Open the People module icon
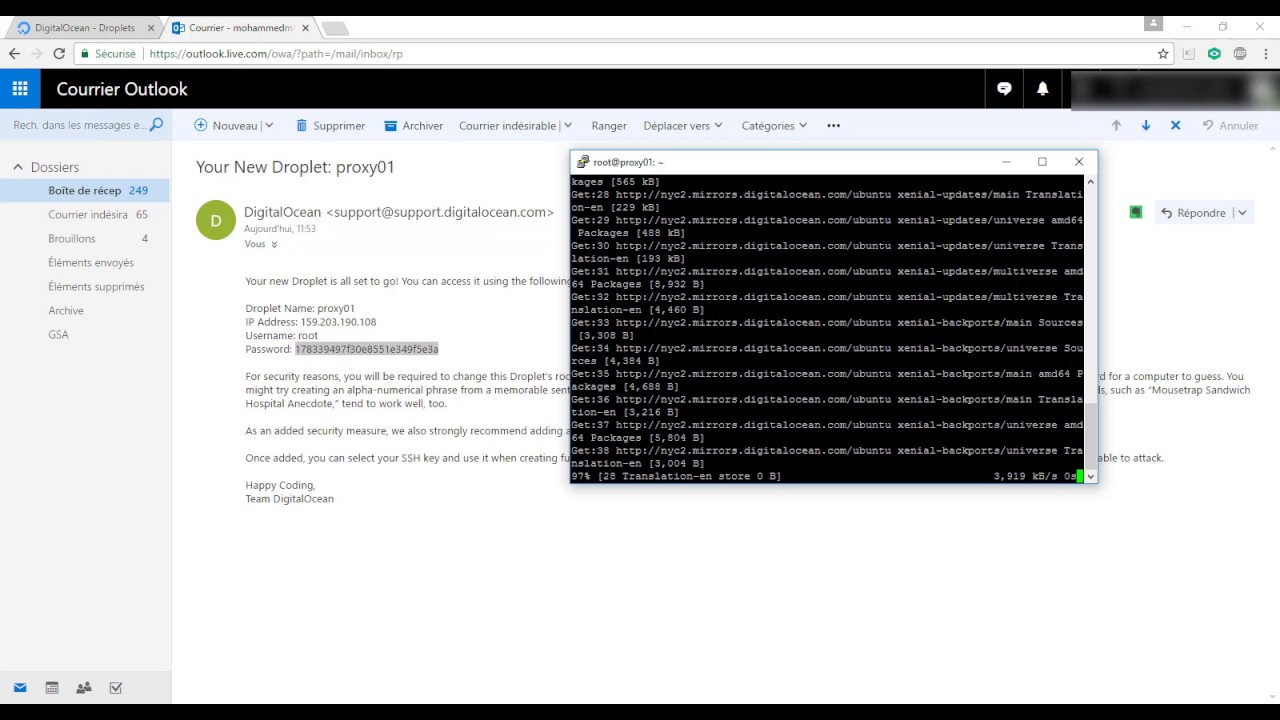The width and height of the screenshot is (1280, 720). 84,687
